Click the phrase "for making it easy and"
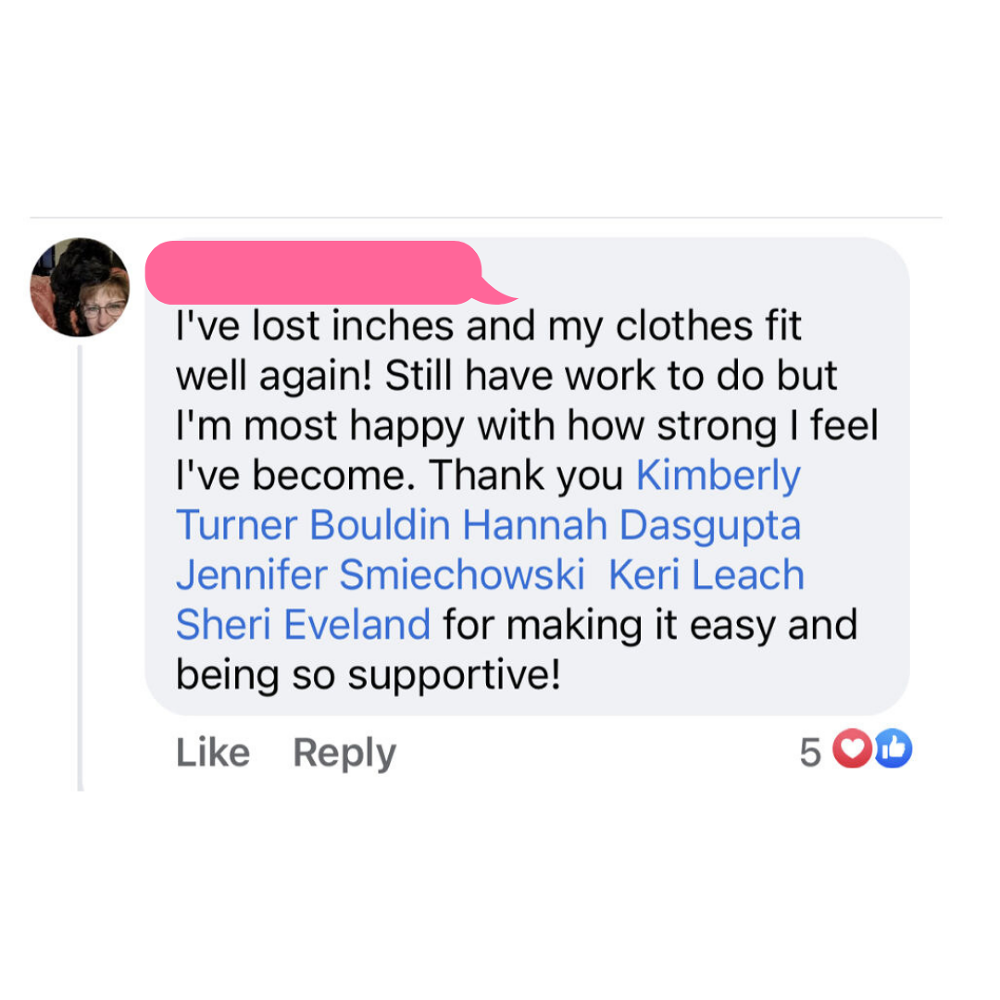1000x1000 pixels. click(650, 625)
